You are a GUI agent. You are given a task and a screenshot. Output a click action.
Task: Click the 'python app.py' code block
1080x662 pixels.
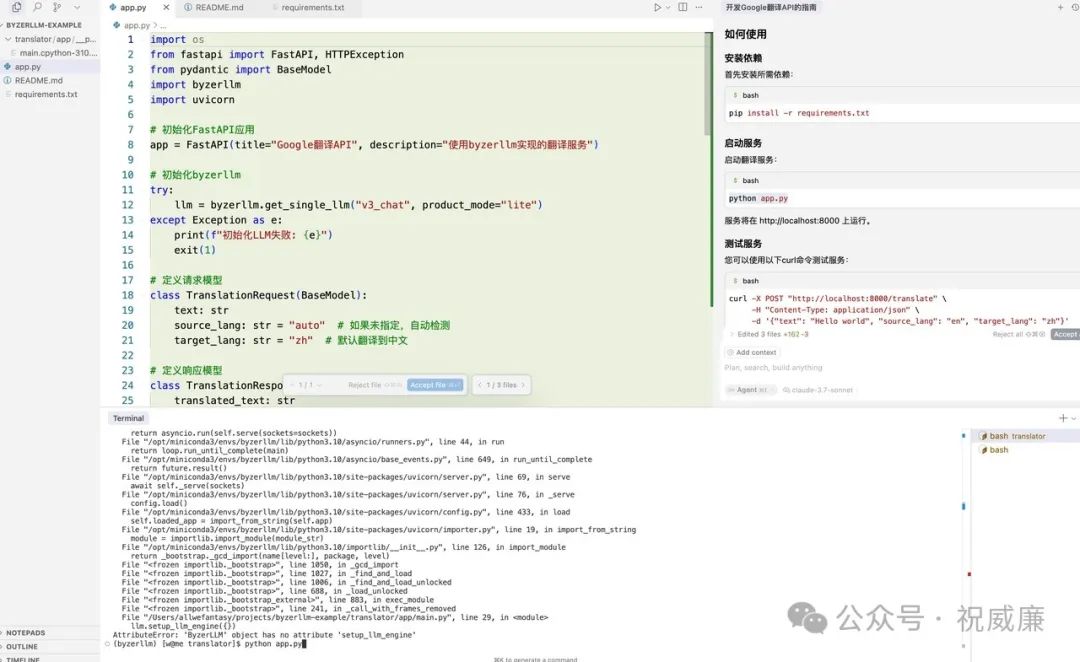pos(902,198)
